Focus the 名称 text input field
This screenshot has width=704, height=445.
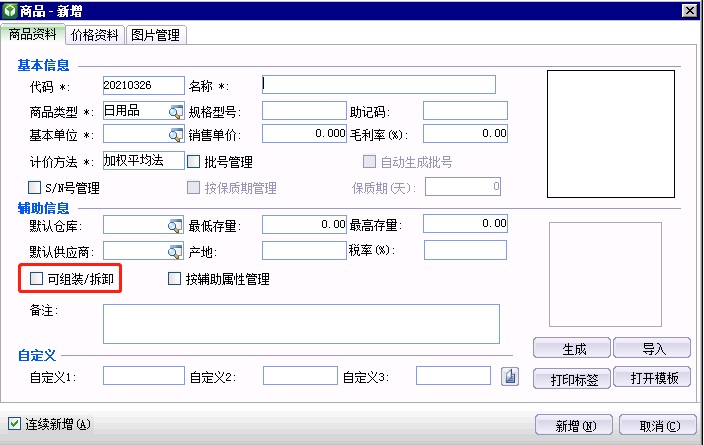(x=378, y=85)
